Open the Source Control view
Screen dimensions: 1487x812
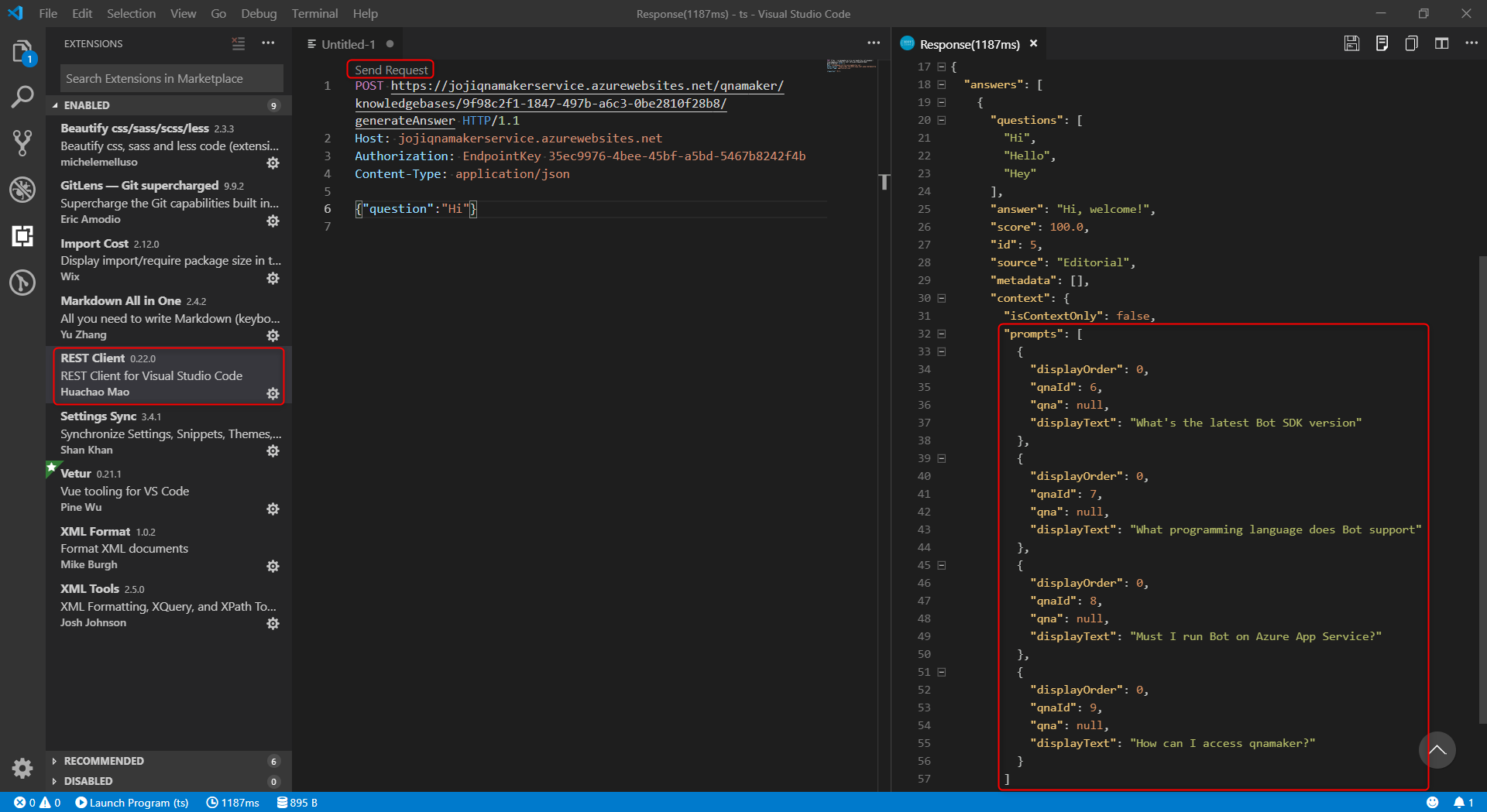coord(22,142)
